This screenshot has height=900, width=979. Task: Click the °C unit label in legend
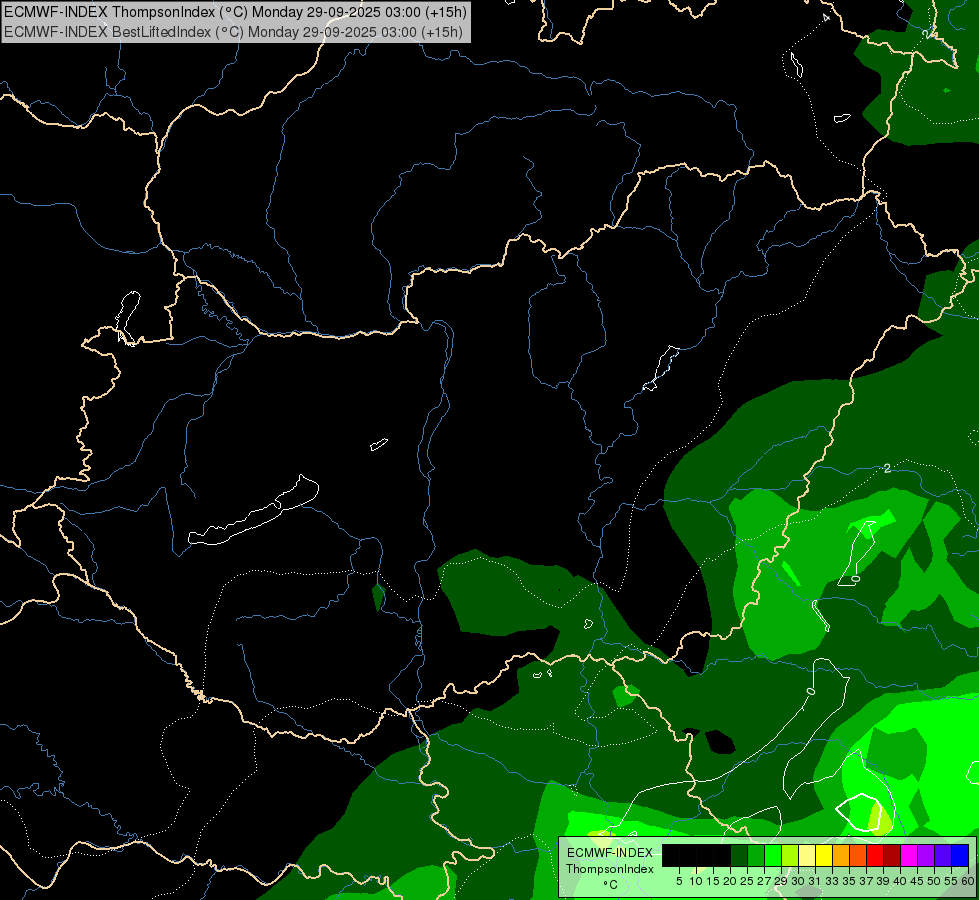[x=611, y=885]
